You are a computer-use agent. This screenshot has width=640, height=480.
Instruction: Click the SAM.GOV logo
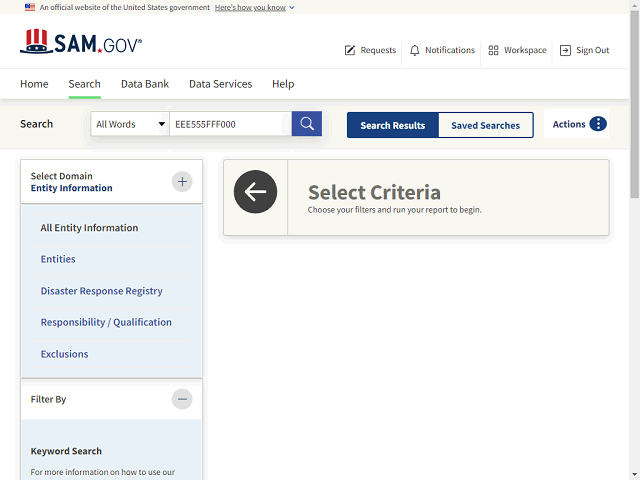click(81, 42)
